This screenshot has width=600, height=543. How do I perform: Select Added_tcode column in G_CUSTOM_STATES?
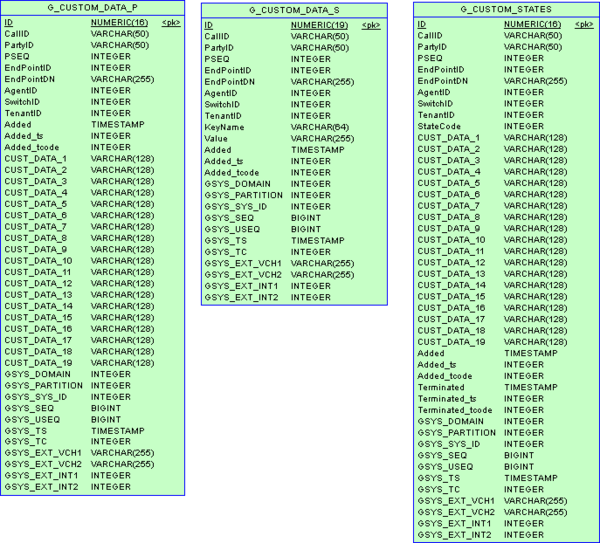pyautogui.click(x=445, y=376)
